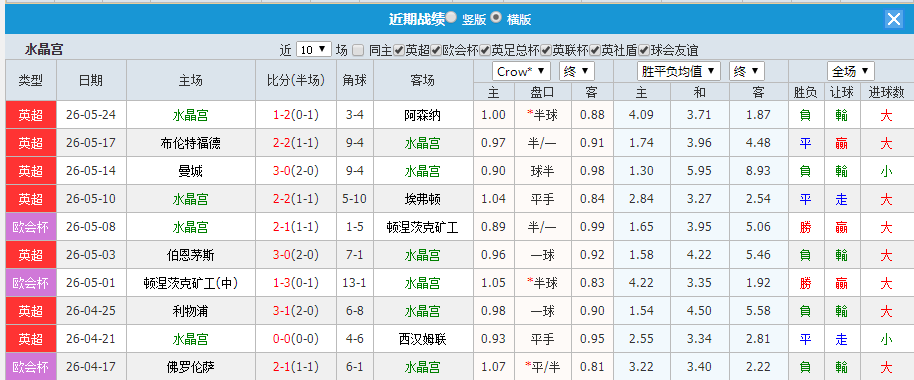Select the 横版 radio button
This screenshot has height=380, width=914.
(496, 17)
